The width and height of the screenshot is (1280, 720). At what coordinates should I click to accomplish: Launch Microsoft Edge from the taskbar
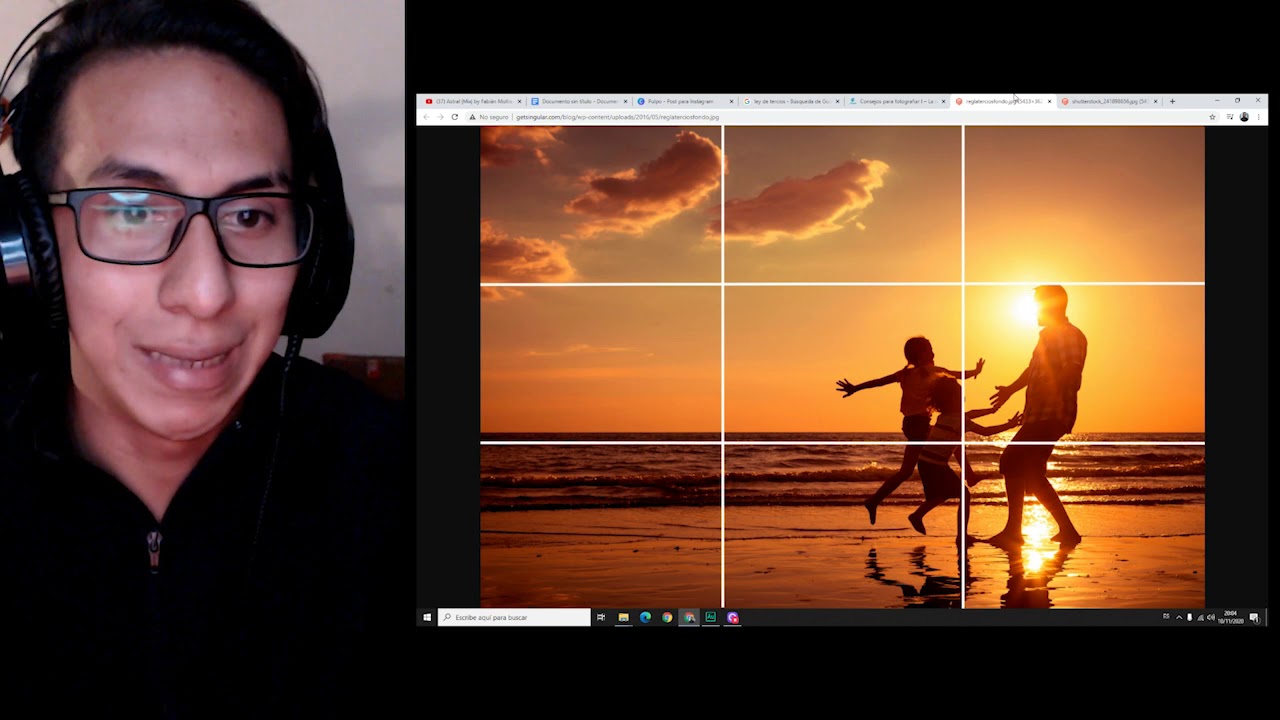tap(645, 618)
